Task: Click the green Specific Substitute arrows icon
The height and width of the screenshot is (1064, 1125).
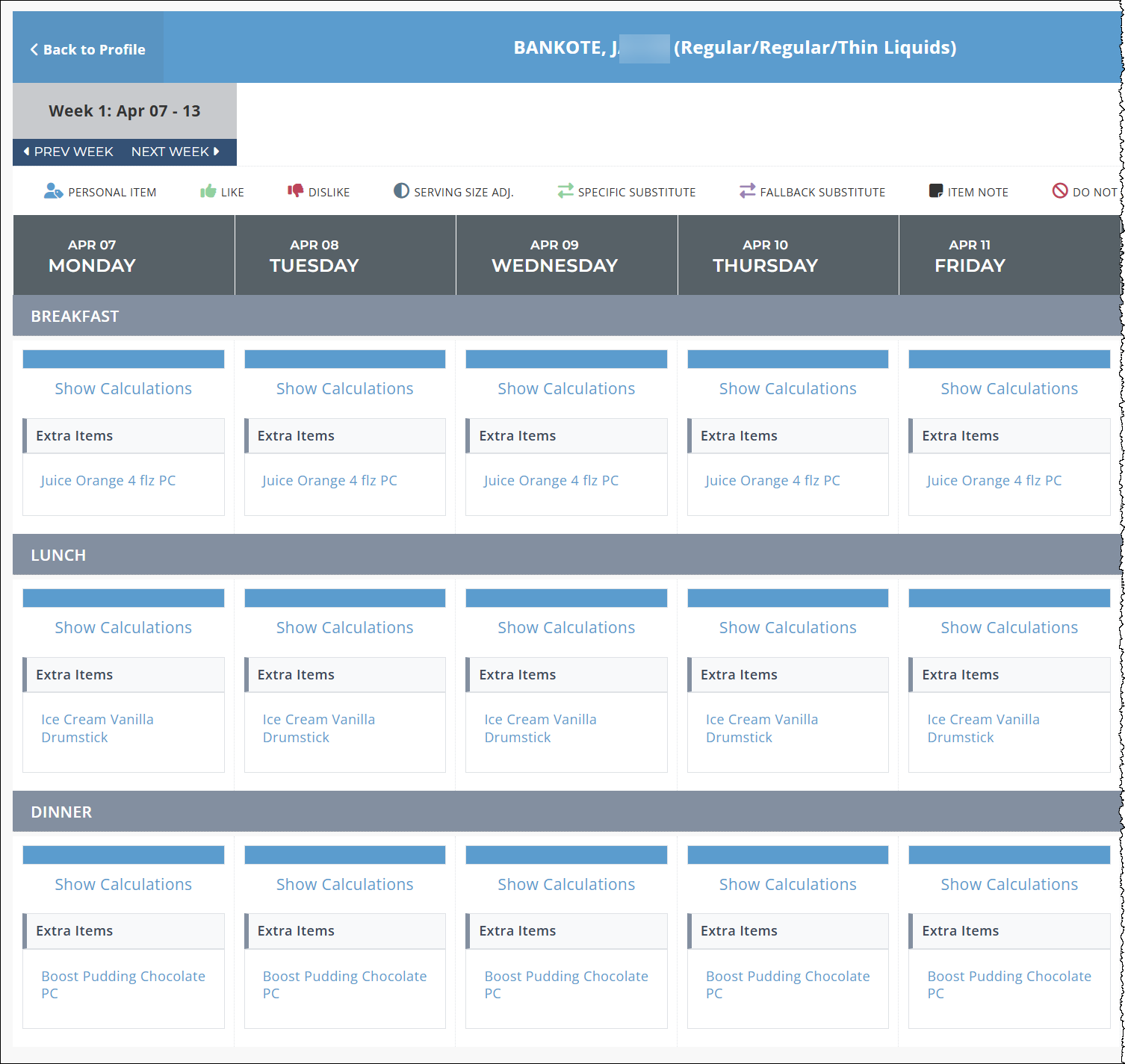Action: pos(565,191)
